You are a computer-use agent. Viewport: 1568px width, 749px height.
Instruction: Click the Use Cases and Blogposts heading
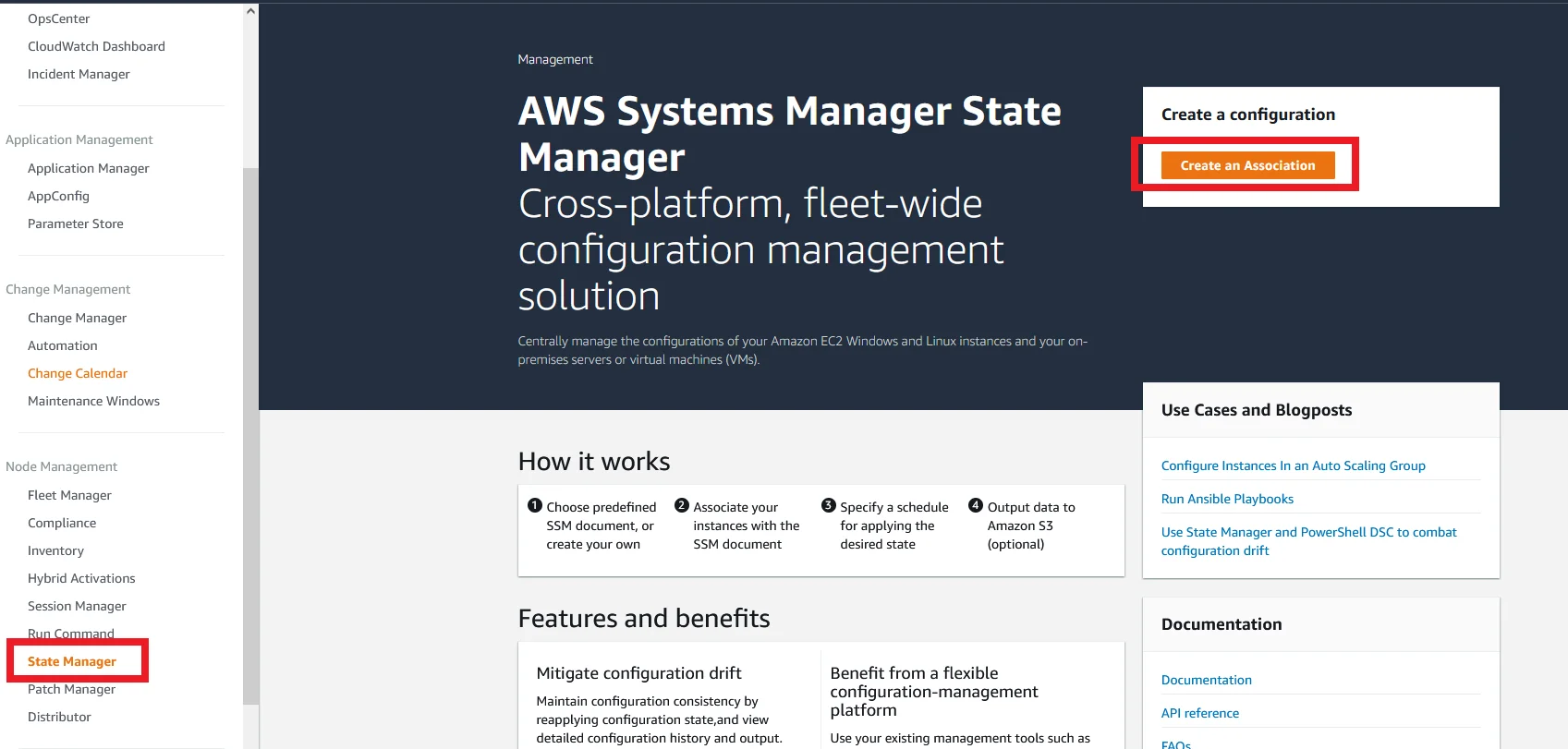(1257, 410)
